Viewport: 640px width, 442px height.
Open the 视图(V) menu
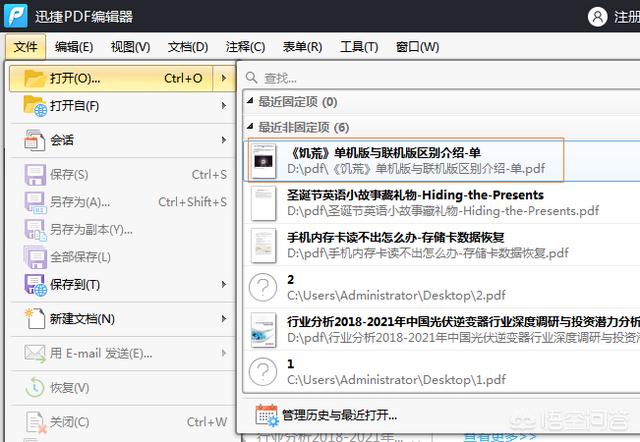point(131,47)
